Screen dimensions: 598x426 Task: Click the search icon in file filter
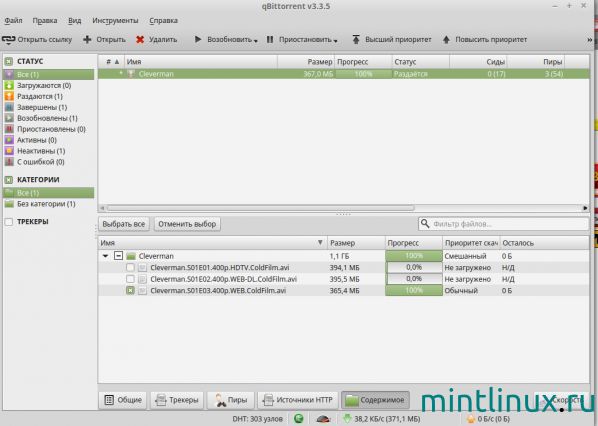(x=425, y=223)
